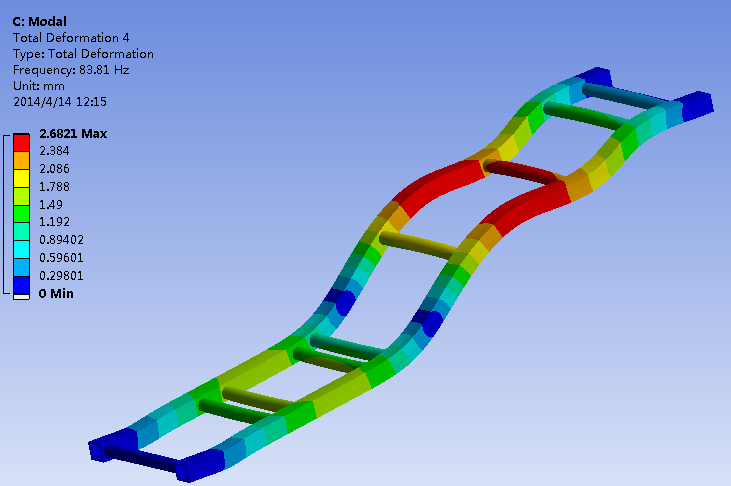Select the '0.89402' legend value
731x486 pixels.
click(61, 240)
